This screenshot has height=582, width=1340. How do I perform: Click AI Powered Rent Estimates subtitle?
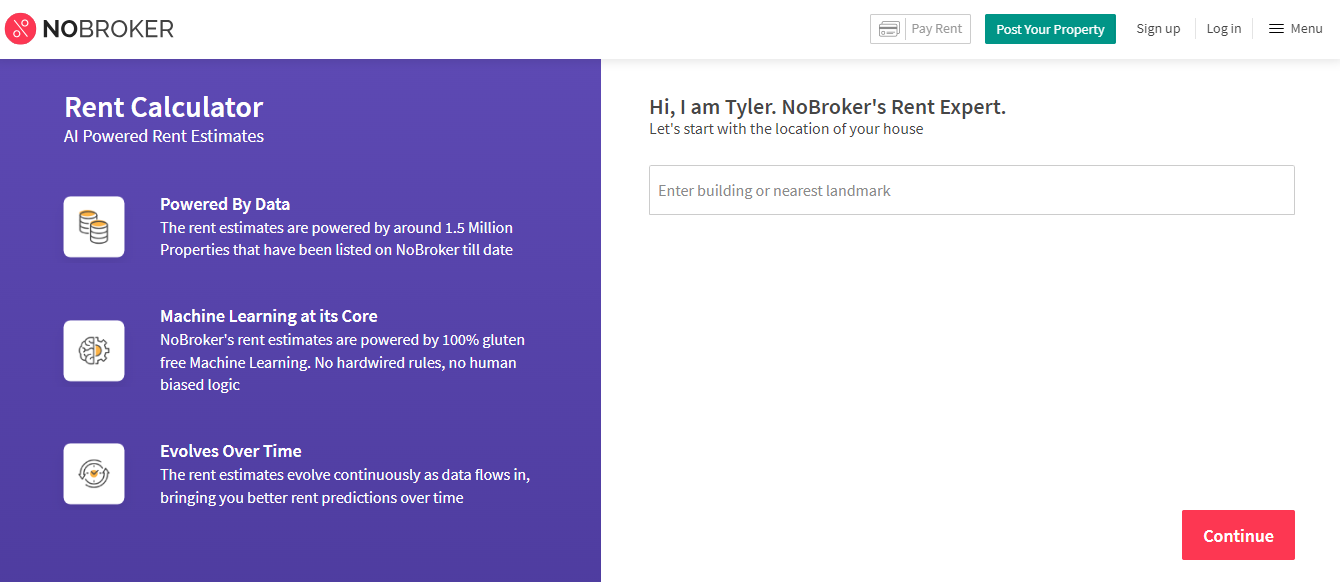164,136
